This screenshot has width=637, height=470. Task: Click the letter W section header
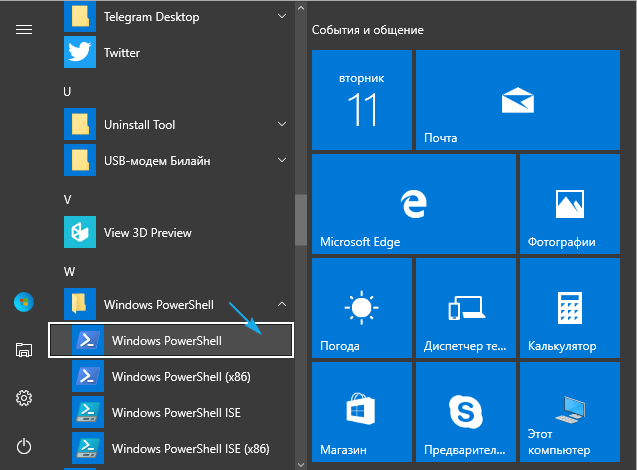coord(68,271)
